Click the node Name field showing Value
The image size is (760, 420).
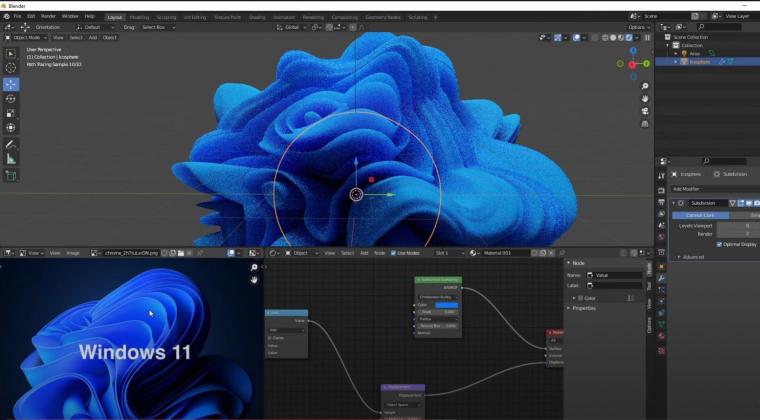614,275
